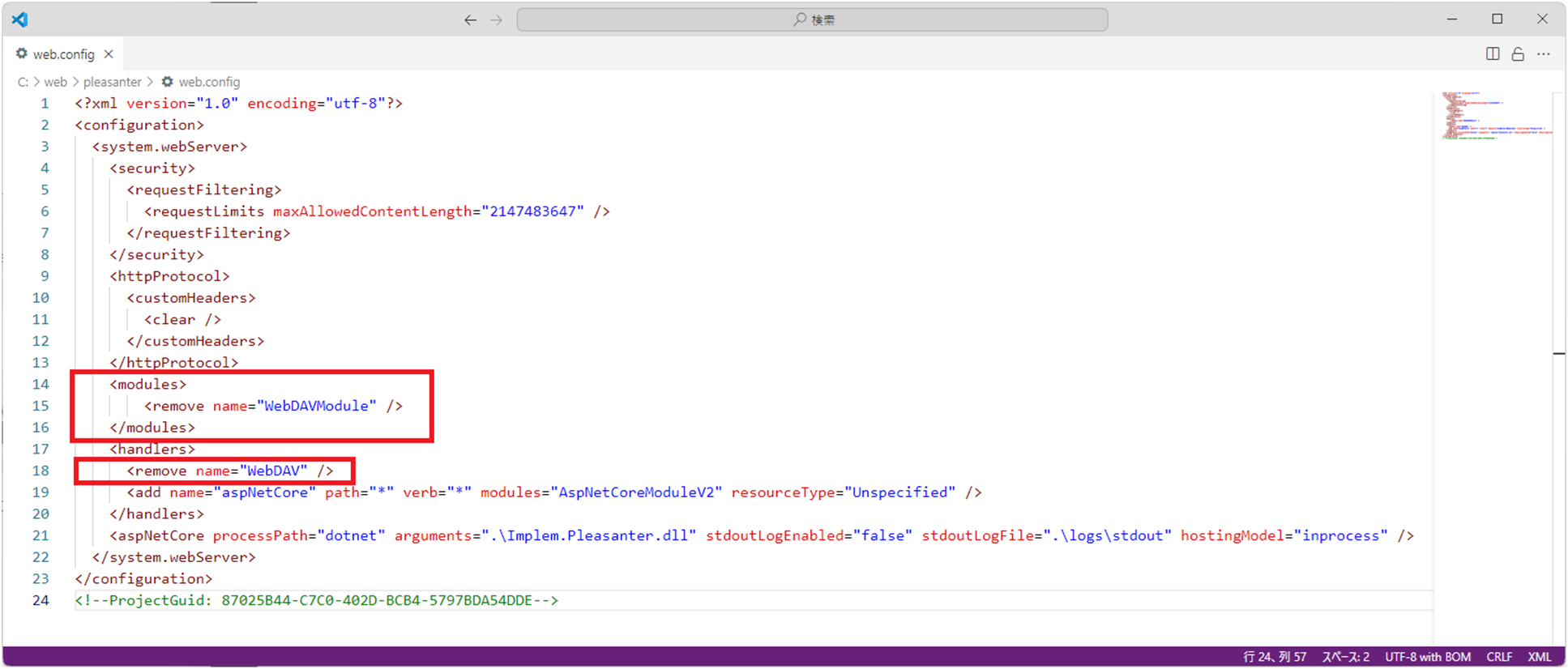Click the ProjectGuid comment line
The image size is (1568, 669).
[x=317, y=600]
